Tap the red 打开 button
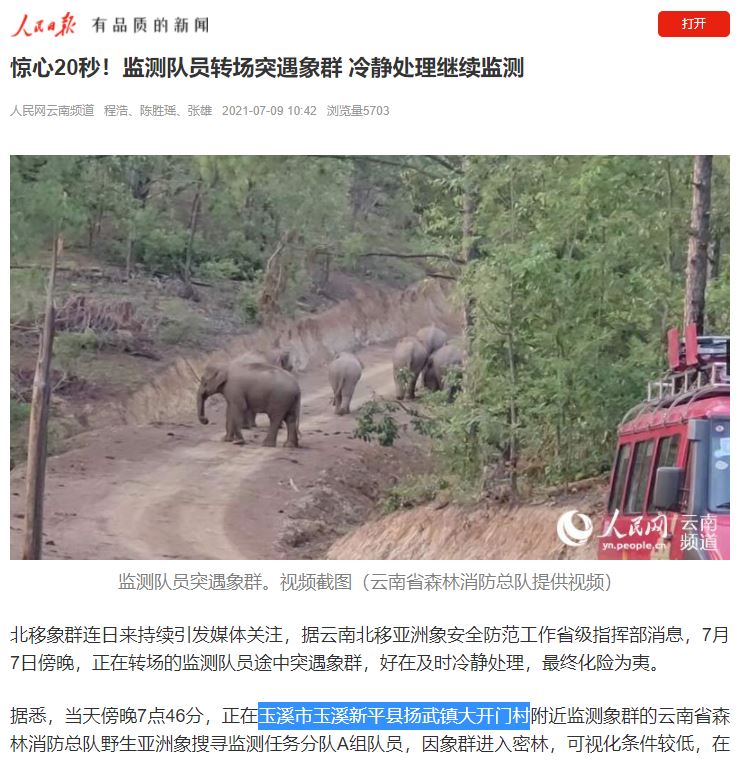The height and width of the screenshot is (763, 741). (693, 24)
